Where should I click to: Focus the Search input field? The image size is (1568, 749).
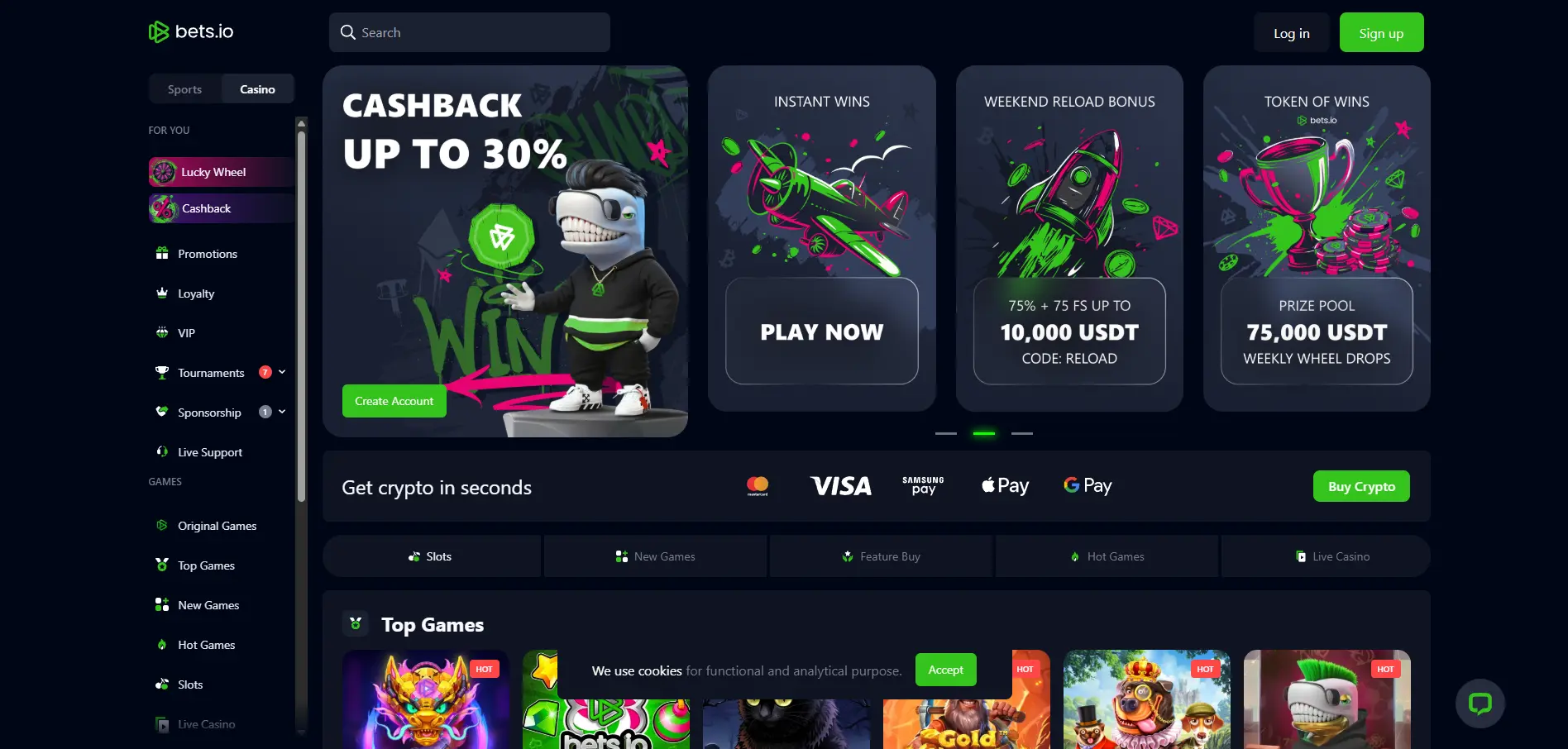click(470, 32)
